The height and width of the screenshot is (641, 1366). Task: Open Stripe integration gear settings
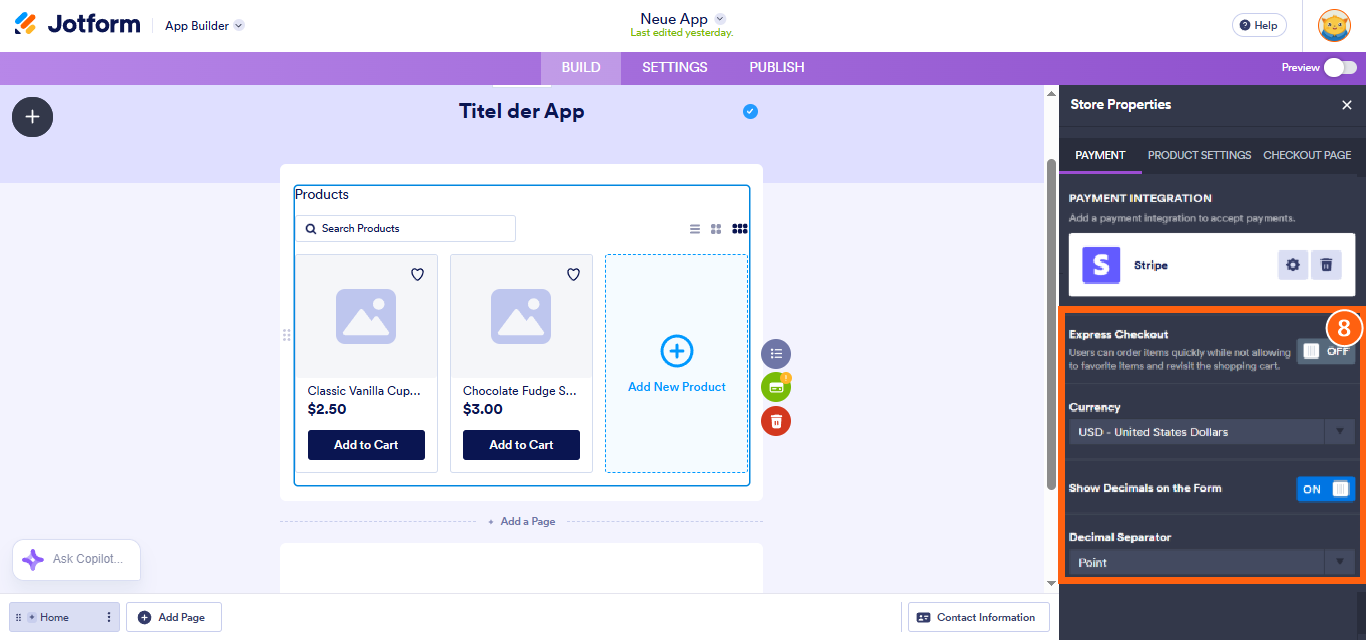(1293, 265)
